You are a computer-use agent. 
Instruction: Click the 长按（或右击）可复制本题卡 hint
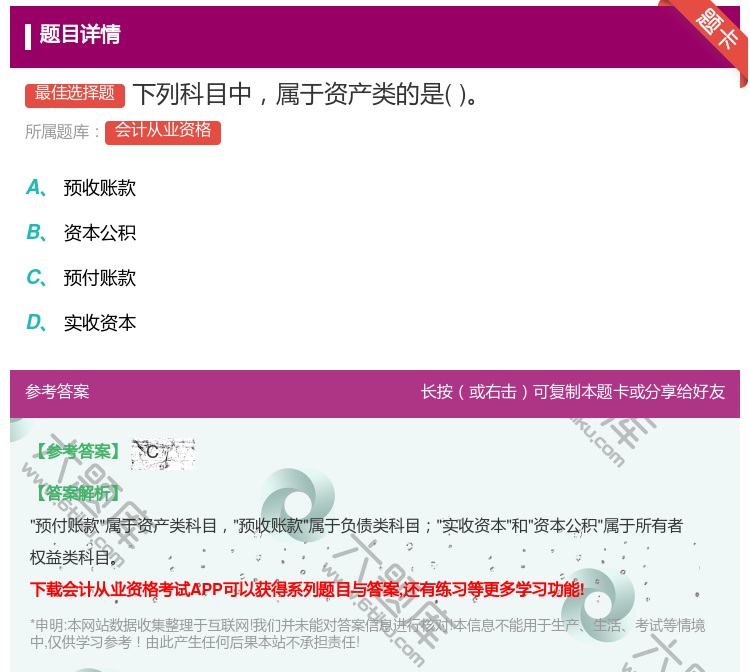point(573,392)
